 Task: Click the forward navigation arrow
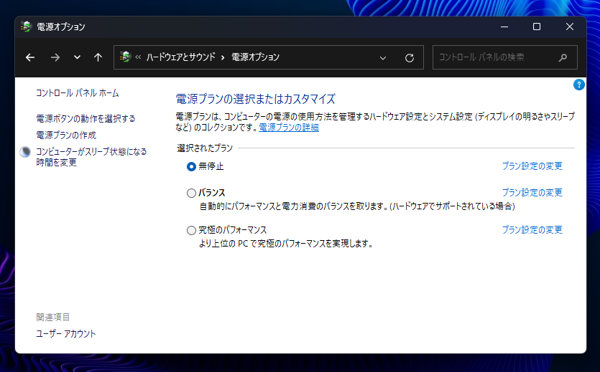[x=55, y=57]
